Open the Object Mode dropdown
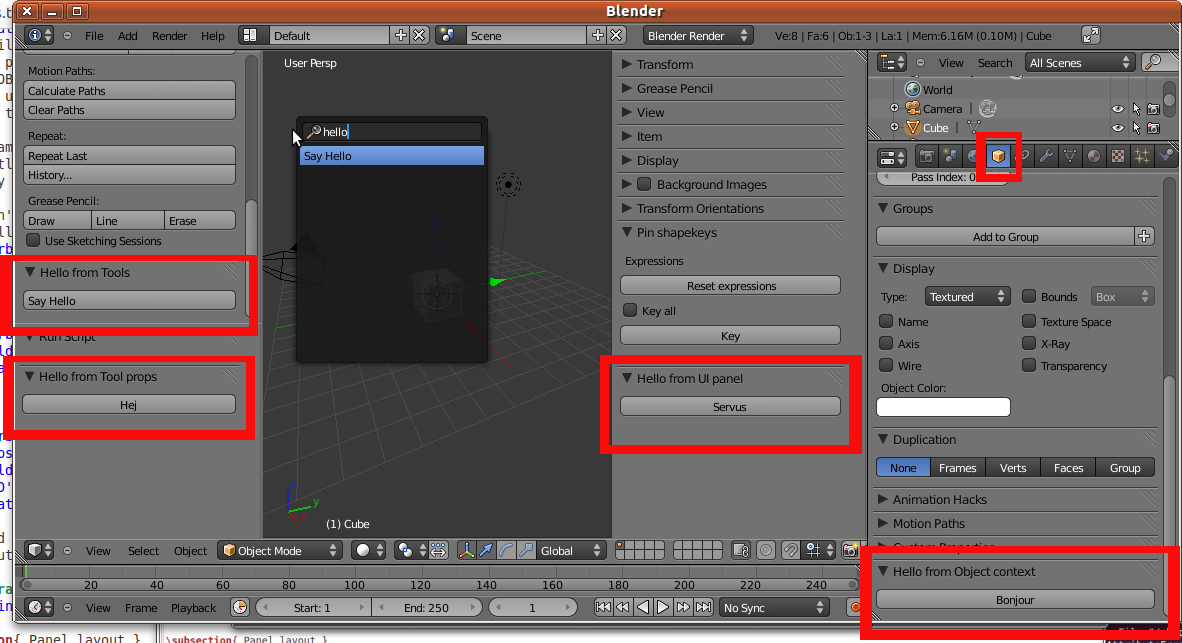 coord(280,551)
